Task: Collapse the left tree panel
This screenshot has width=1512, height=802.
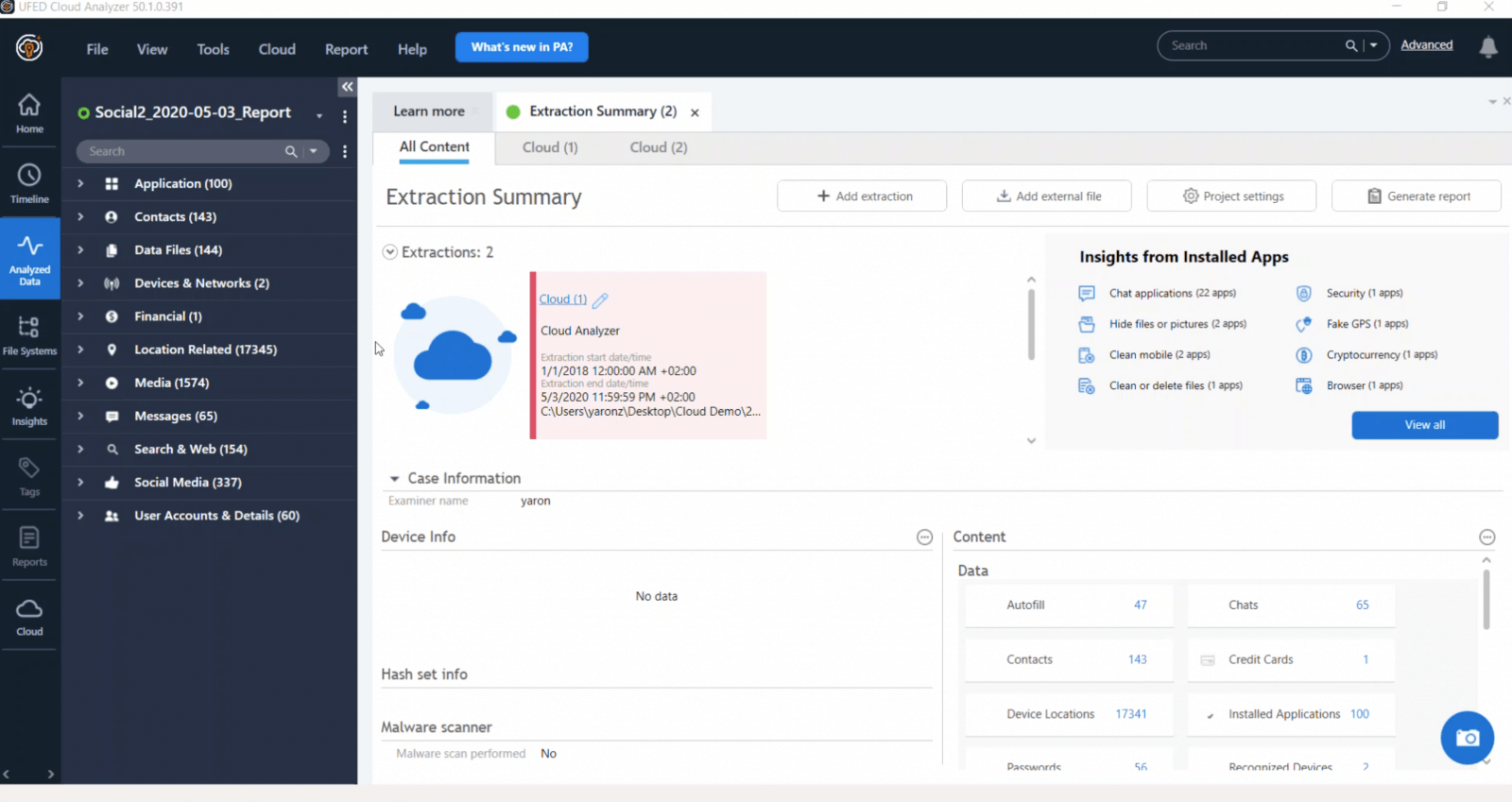Action: click(347, 87)
